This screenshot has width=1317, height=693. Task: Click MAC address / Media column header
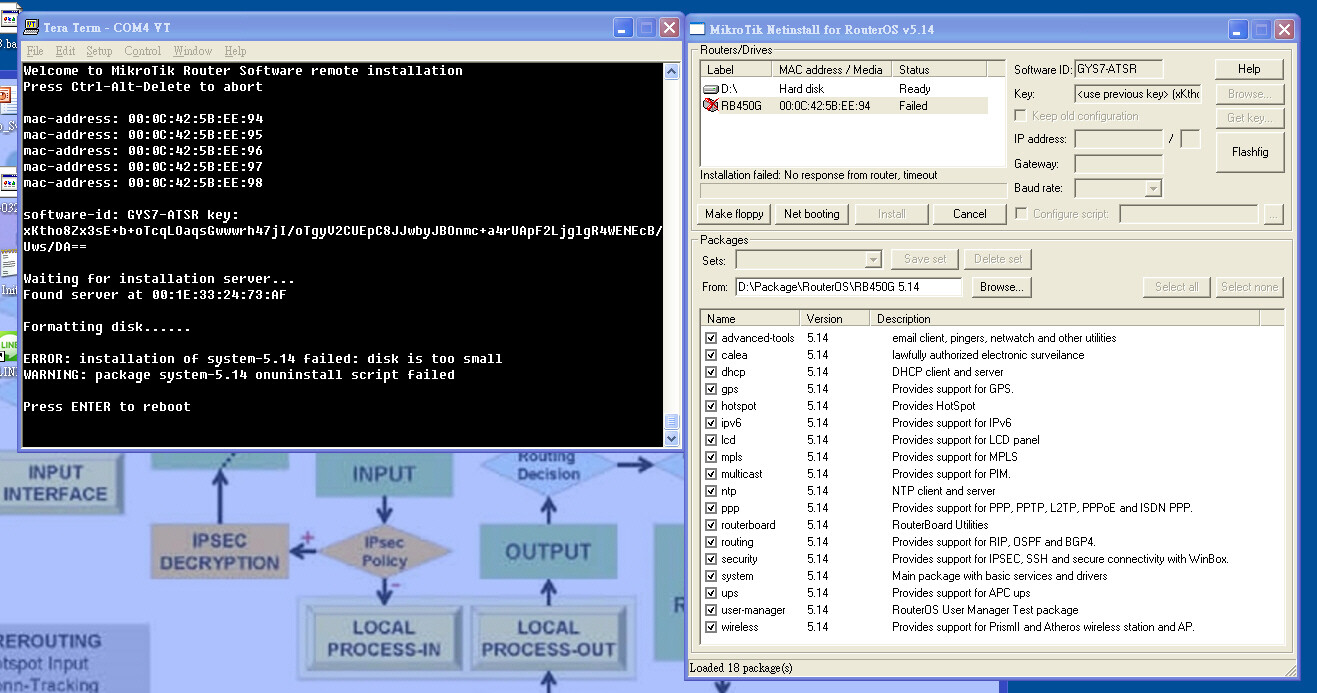point(831,70)
